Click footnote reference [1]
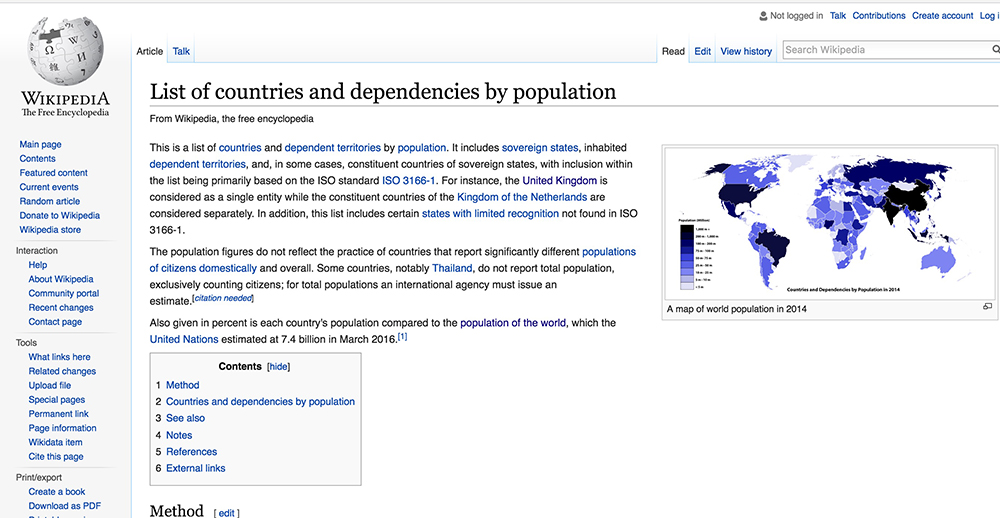Screen dimensions: 1000x518 [402, 336]
